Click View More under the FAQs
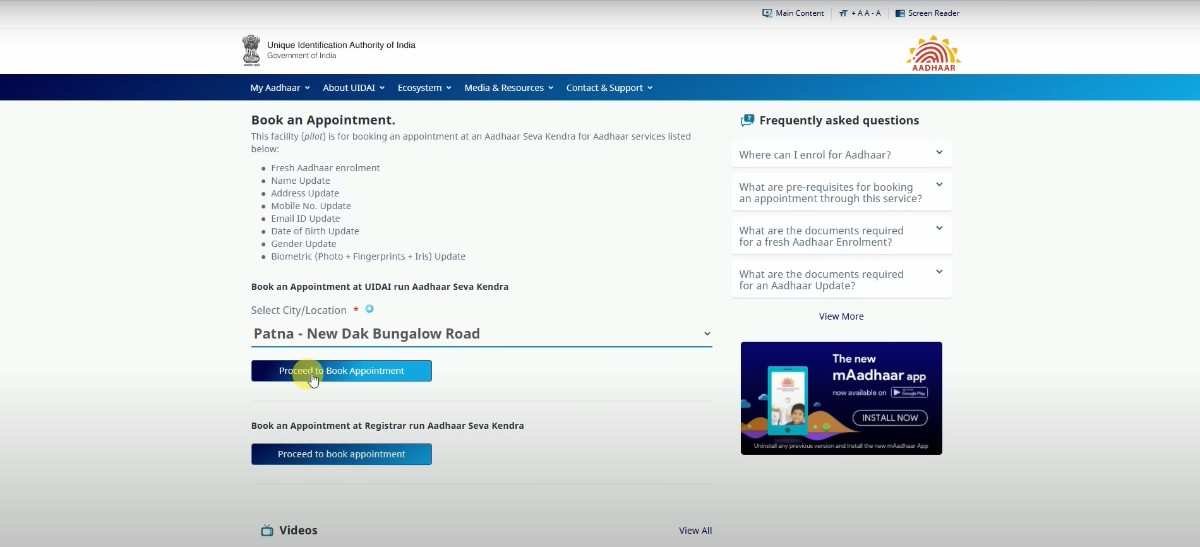 click(x=841, y=316)
